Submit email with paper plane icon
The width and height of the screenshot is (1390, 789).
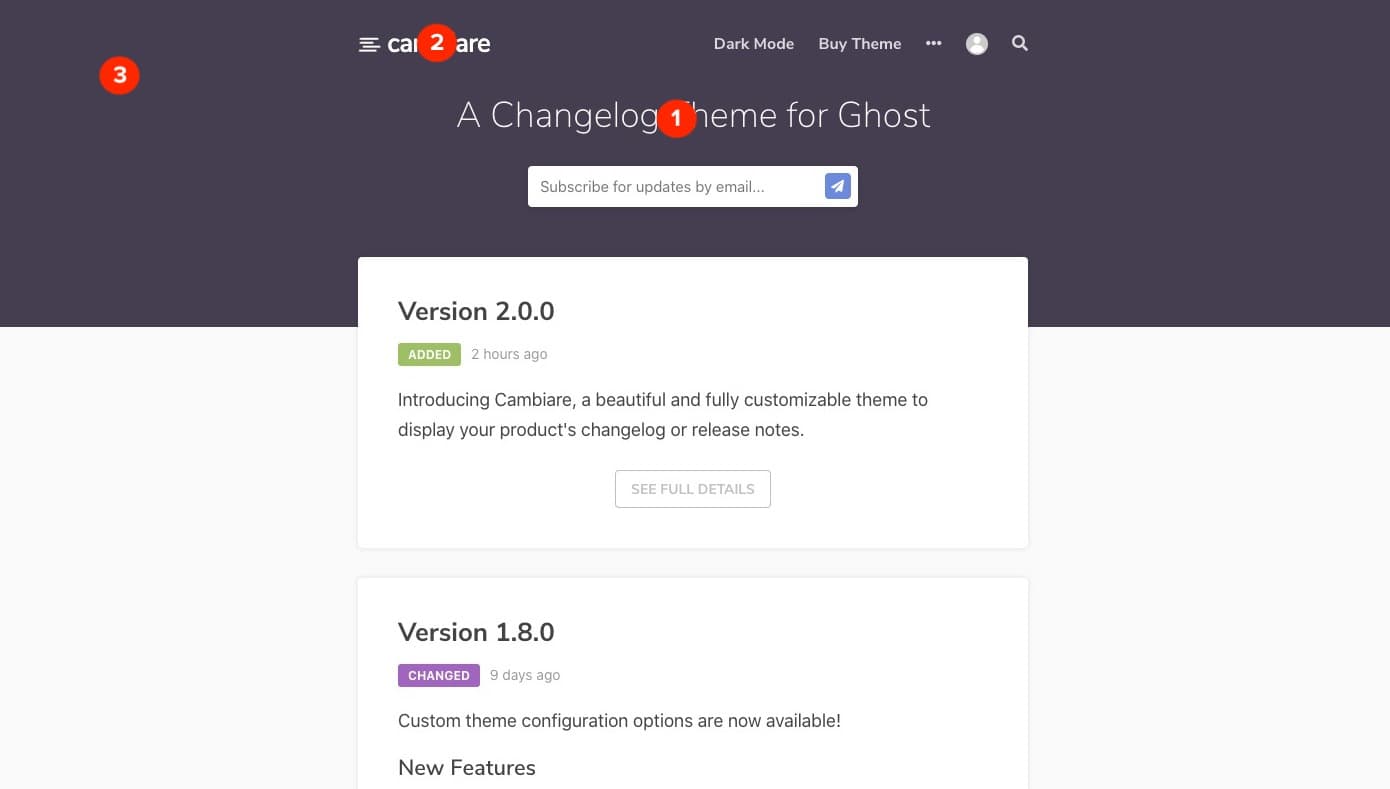[838, 186]
